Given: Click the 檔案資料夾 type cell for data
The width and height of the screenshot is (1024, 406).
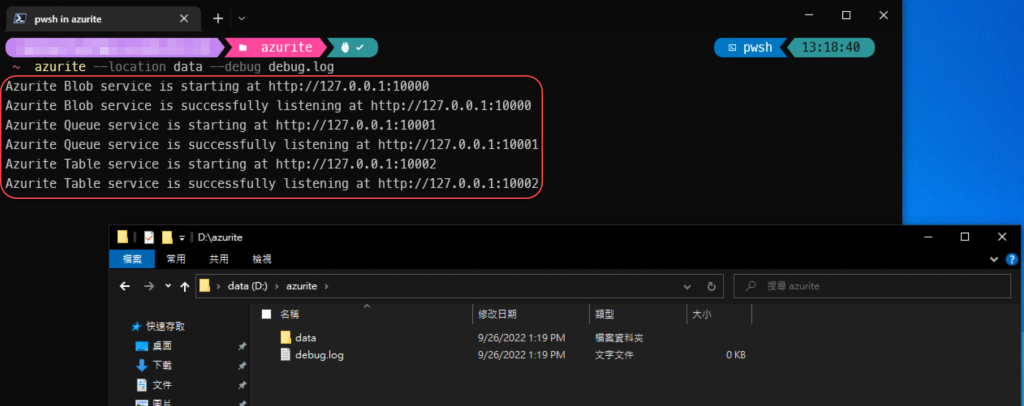Looking at the screenshot, I should pyautogui.click(x=620, y=337).
